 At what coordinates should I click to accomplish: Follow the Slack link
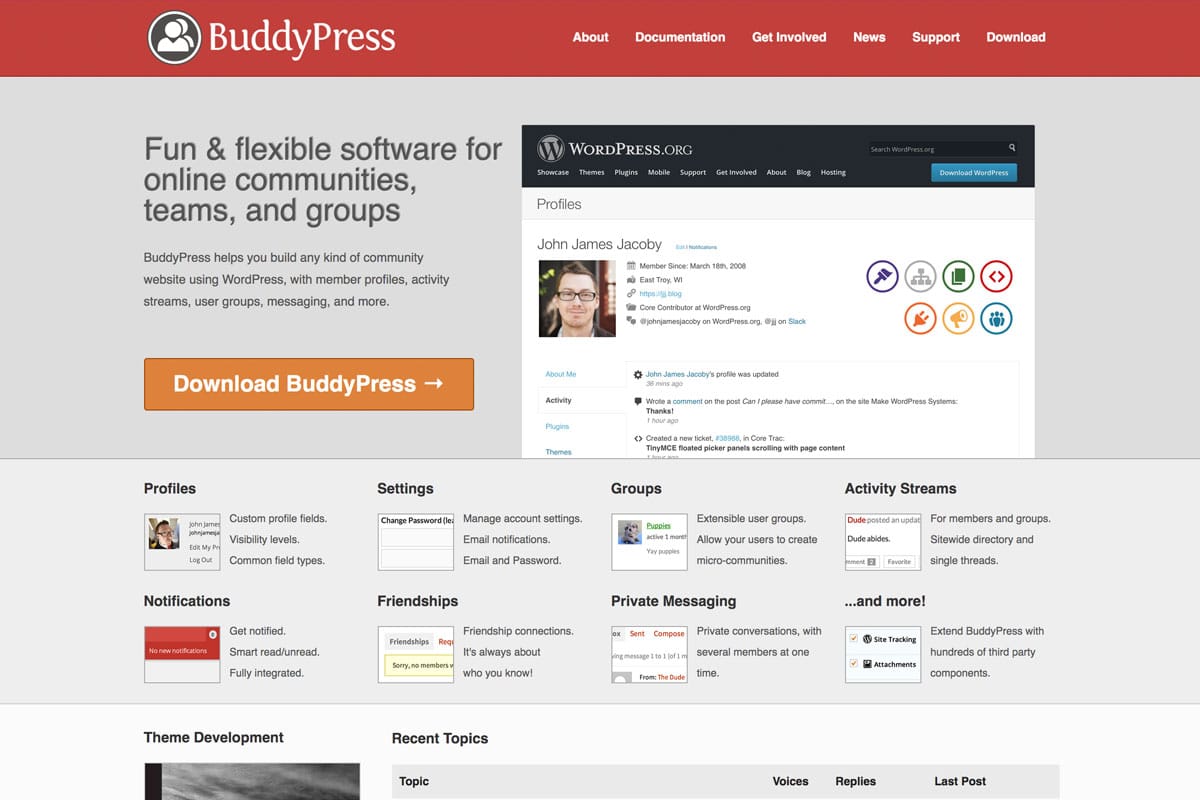pyautogui.click(x=797, y=321)
